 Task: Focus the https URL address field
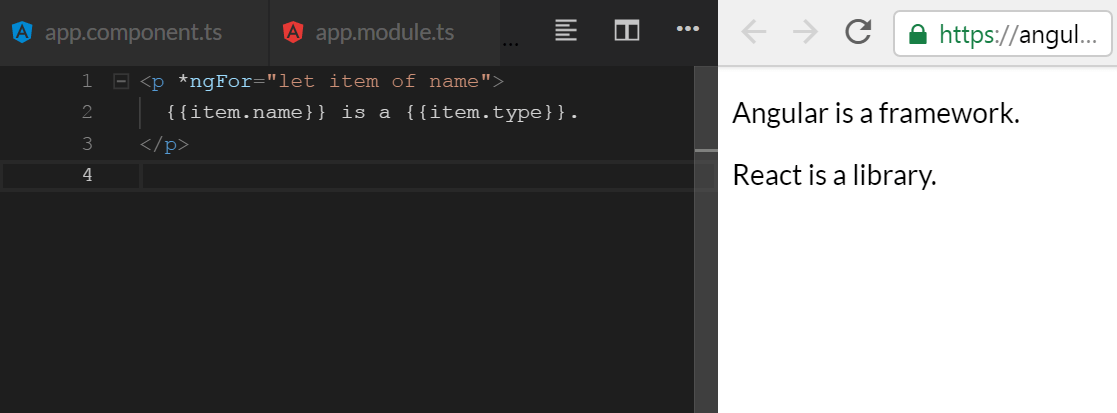coord(1002,33)
